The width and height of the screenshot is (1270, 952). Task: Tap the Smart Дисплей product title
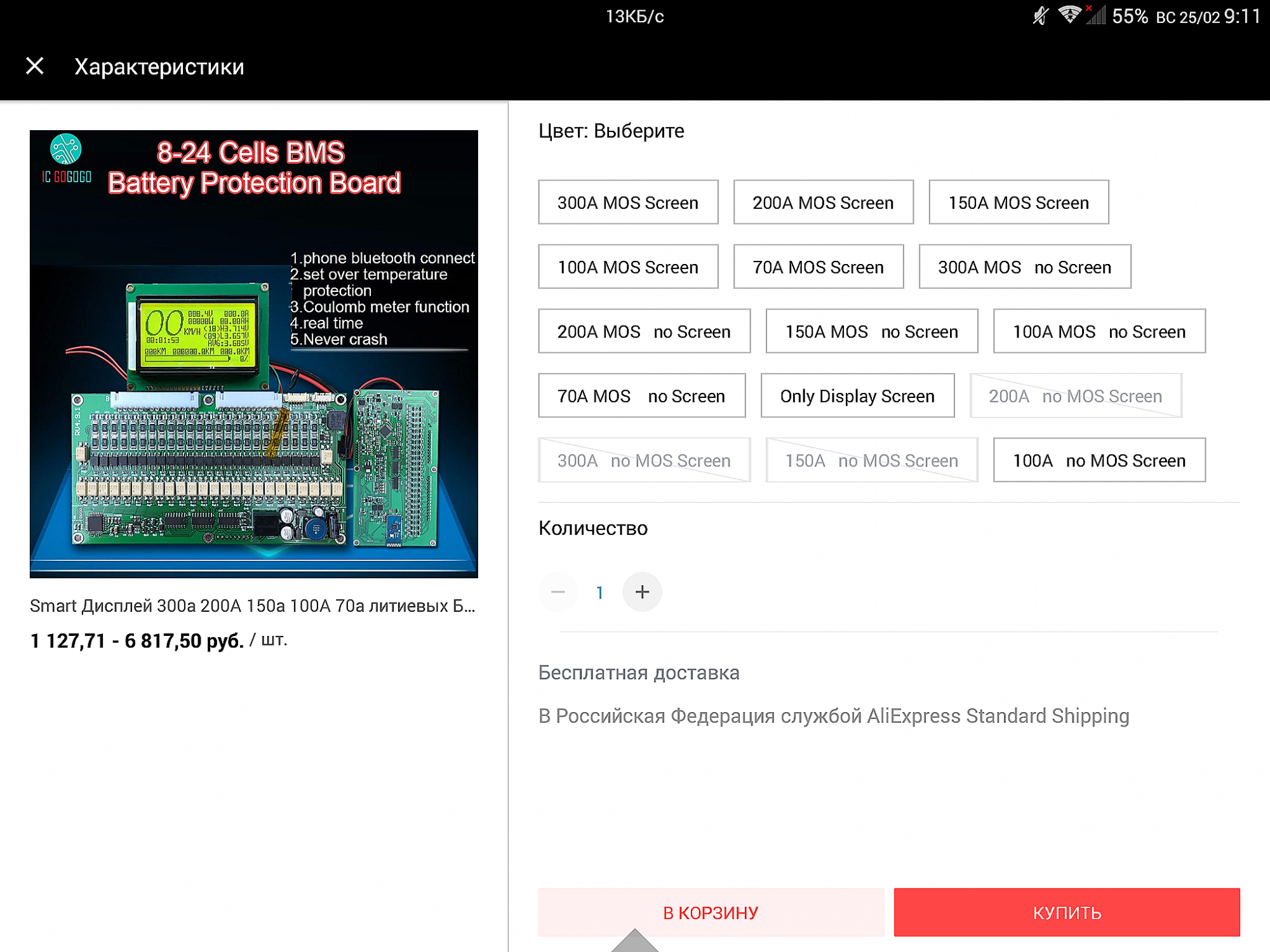[253, 605]
